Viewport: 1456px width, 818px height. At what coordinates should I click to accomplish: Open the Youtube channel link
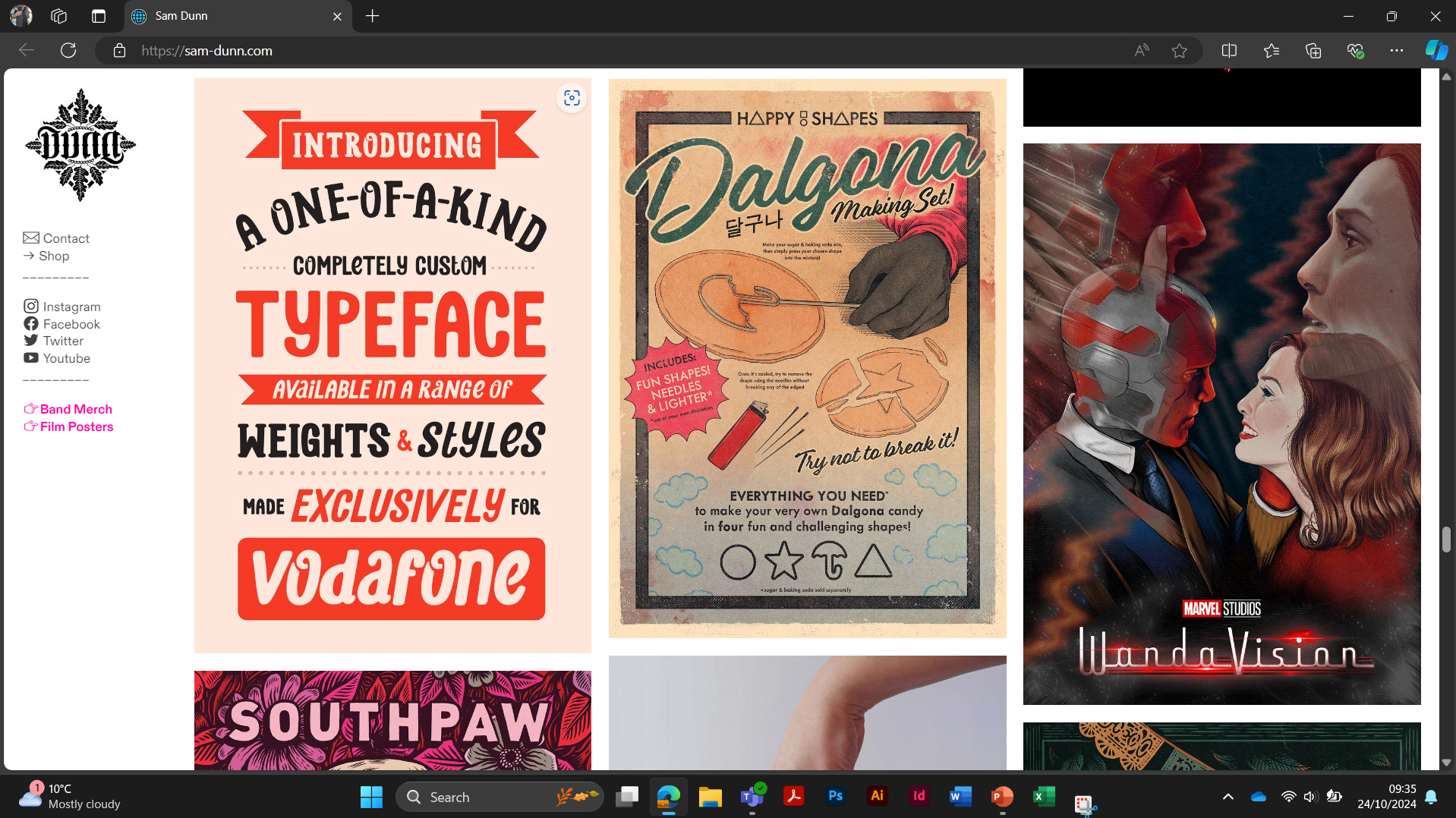(57, 358)
